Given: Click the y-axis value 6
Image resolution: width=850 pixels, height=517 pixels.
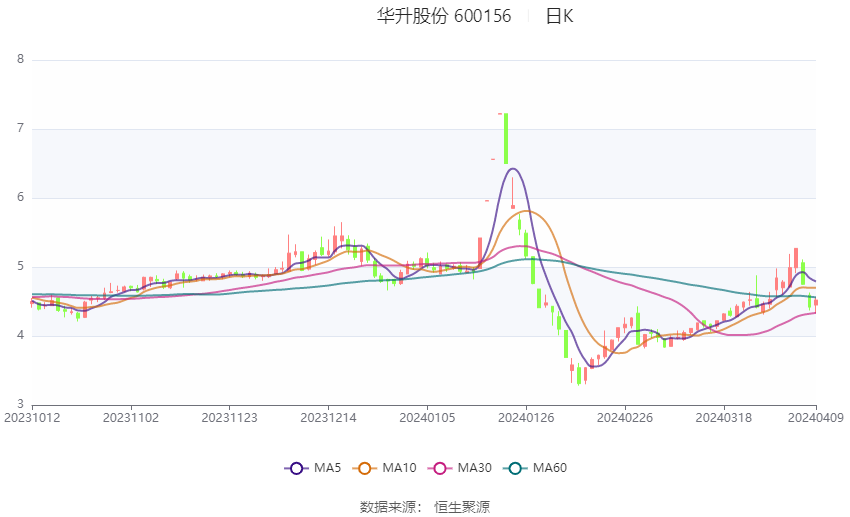Looking at the screenshot, I should [x=21, y=197].
